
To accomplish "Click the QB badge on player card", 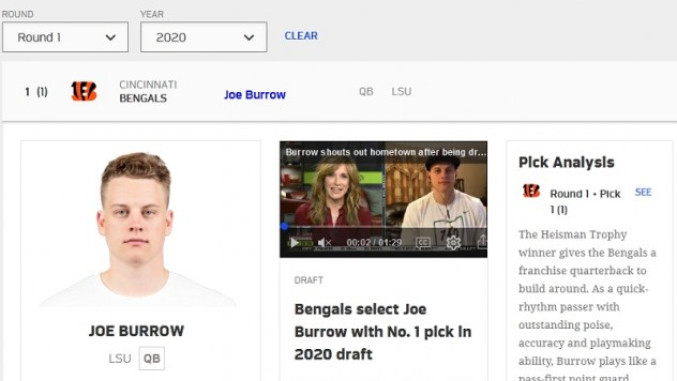I will pyautogui.click(x=152, y=358).
